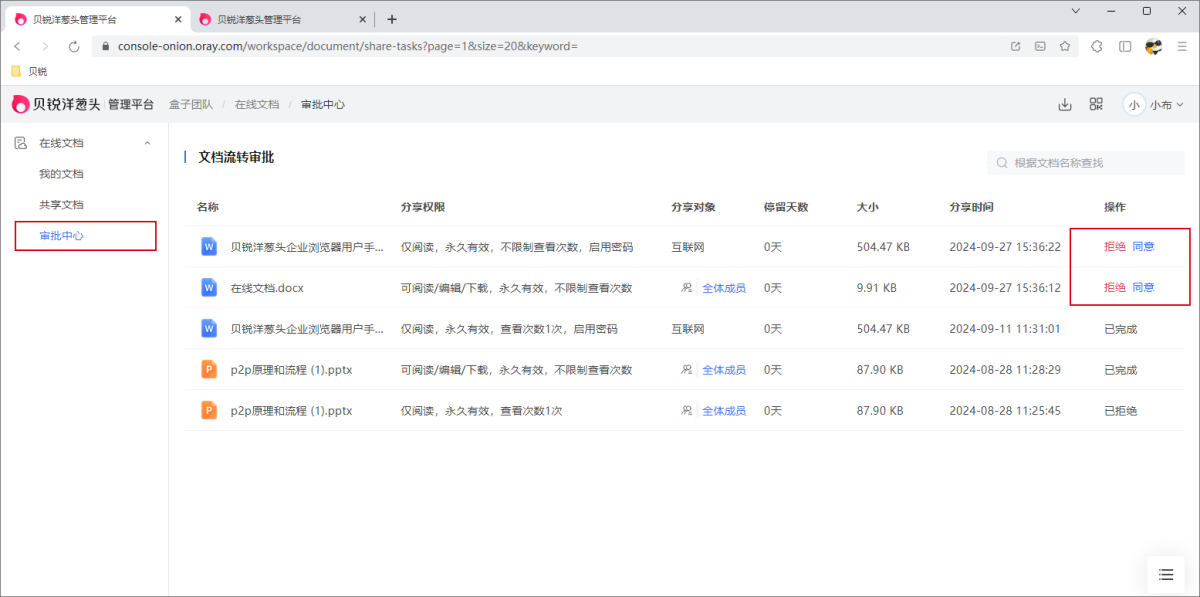This screenshot has width=1200, height=597.
Task: Click the download icon in platform header
Action: click(x=1065, y=104)
